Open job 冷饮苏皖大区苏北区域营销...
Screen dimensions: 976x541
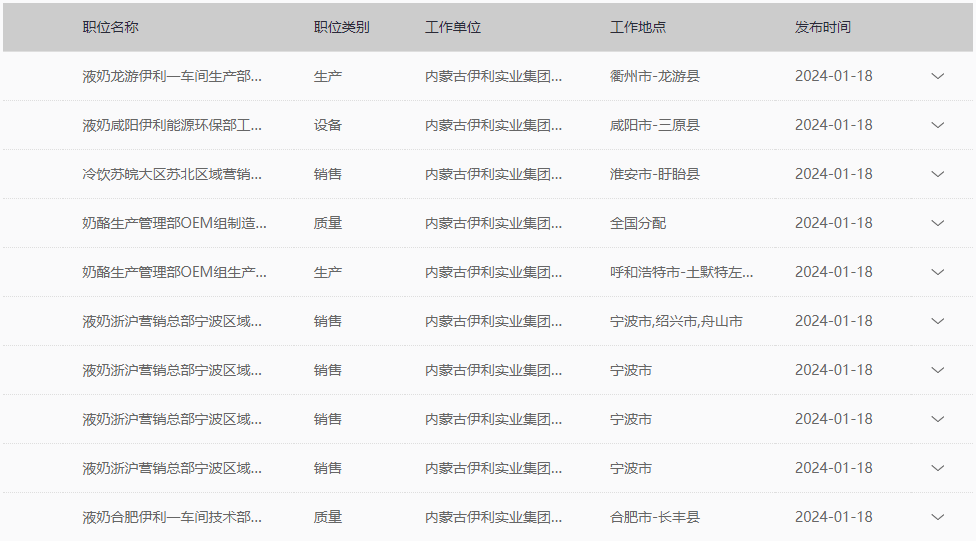point(172,174)
